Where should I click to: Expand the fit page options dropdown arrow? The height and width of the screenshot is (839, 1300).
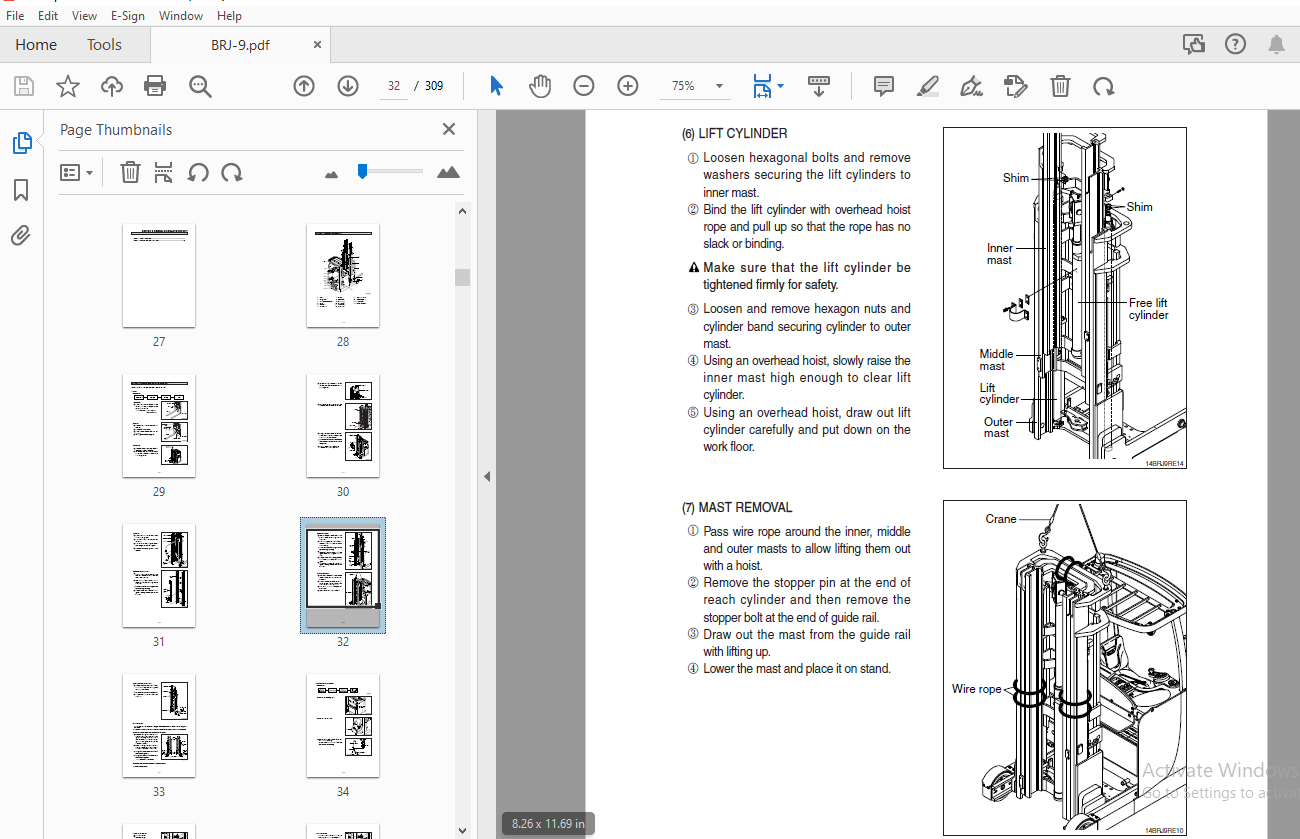click(780, 86)
